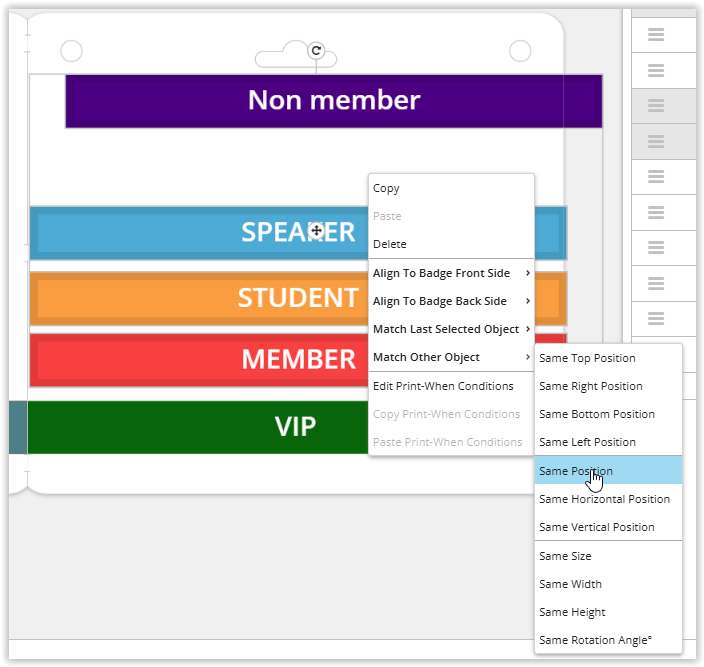Select Same Top Position option
The image size is (704, 667).
coord(587,358)
